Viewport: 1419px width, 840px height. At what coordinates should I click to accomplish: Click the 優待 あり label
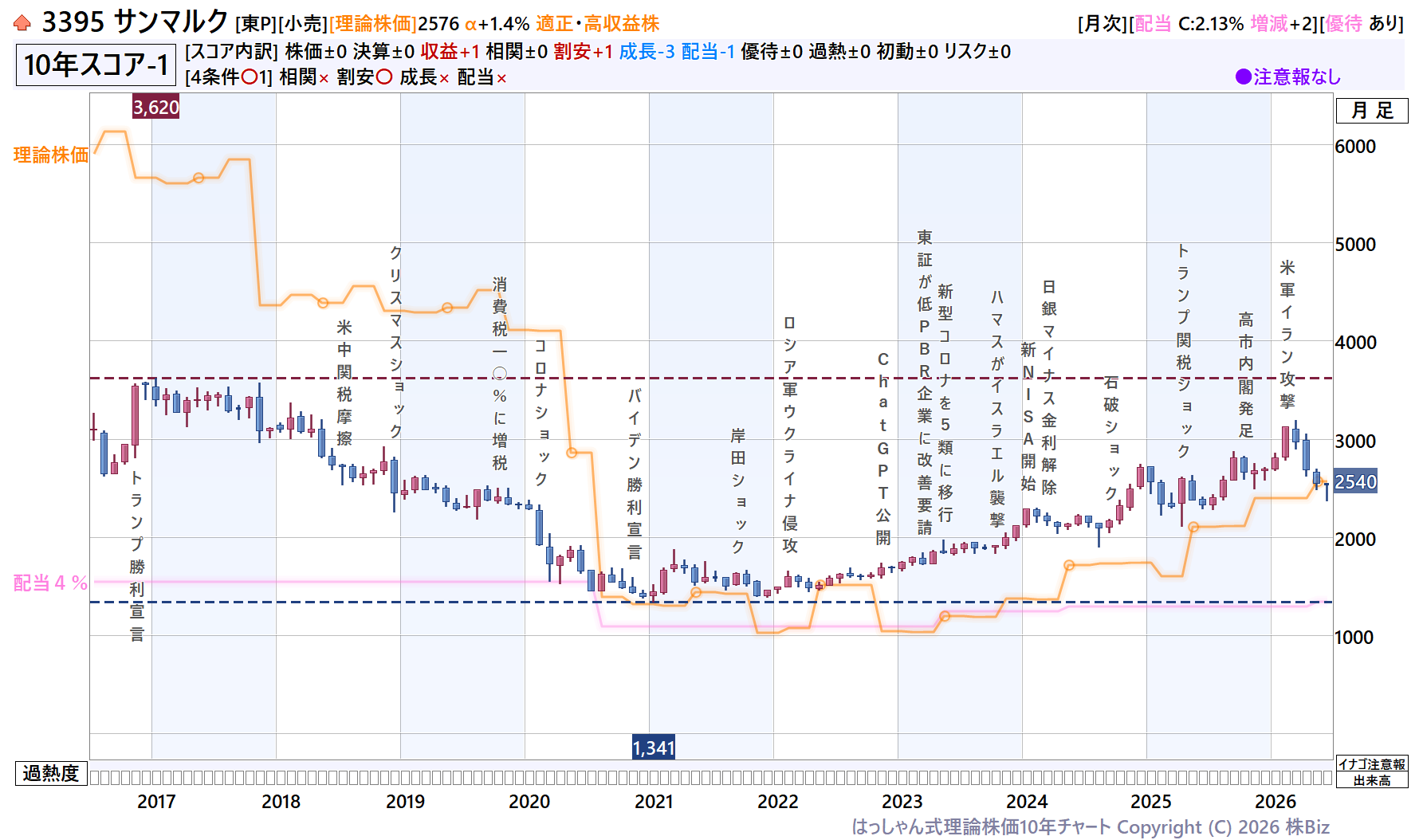[x=1363, y=24]
